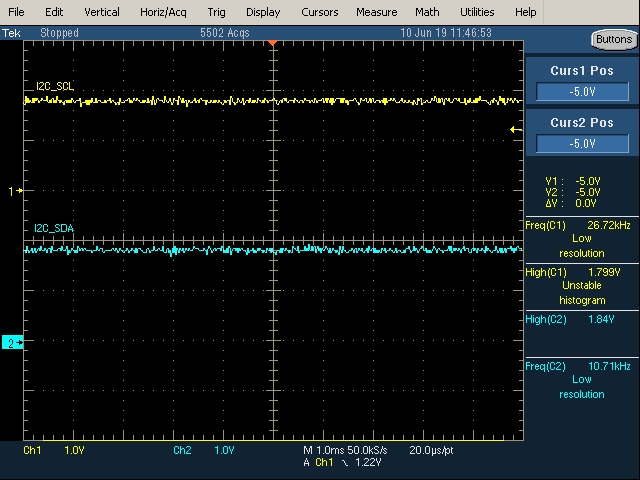
Task: Select the Curs1 Pos value field
Action: (582, 91)
